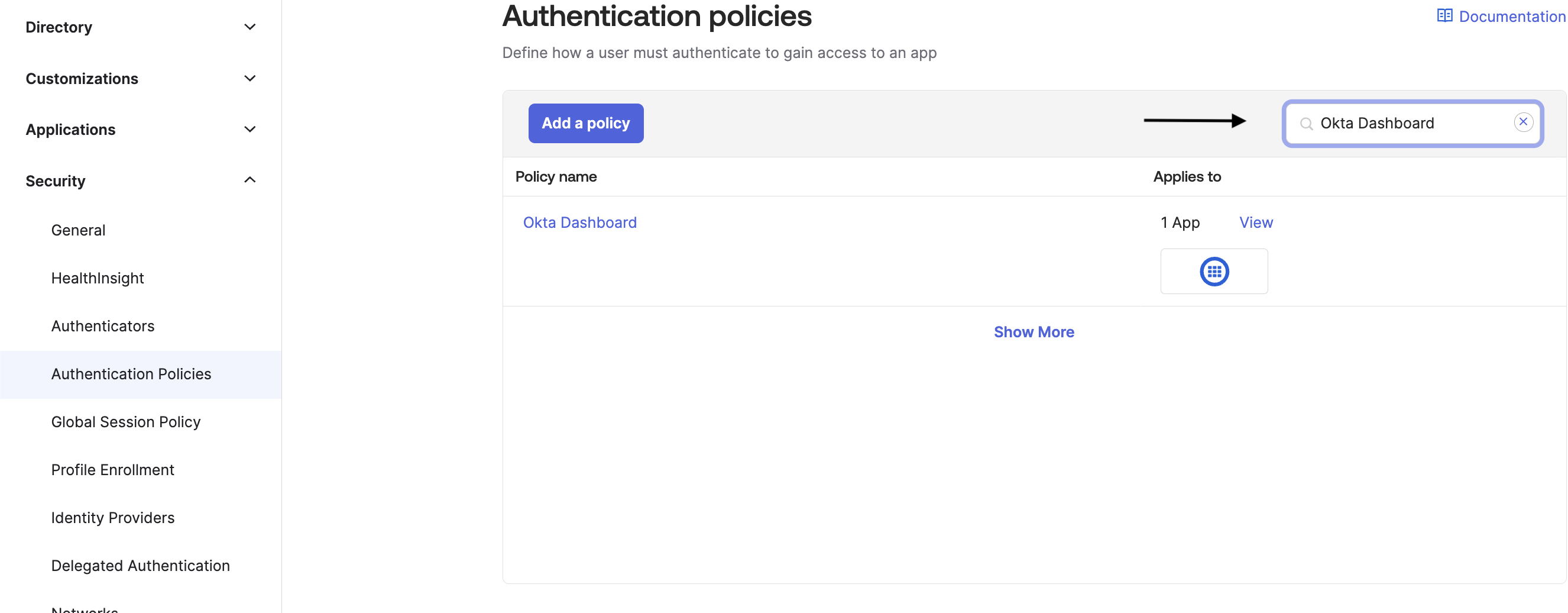1568x613 pixels.
Task: Expand the Customizations section chevron
Action: click(x=250, y=78)
